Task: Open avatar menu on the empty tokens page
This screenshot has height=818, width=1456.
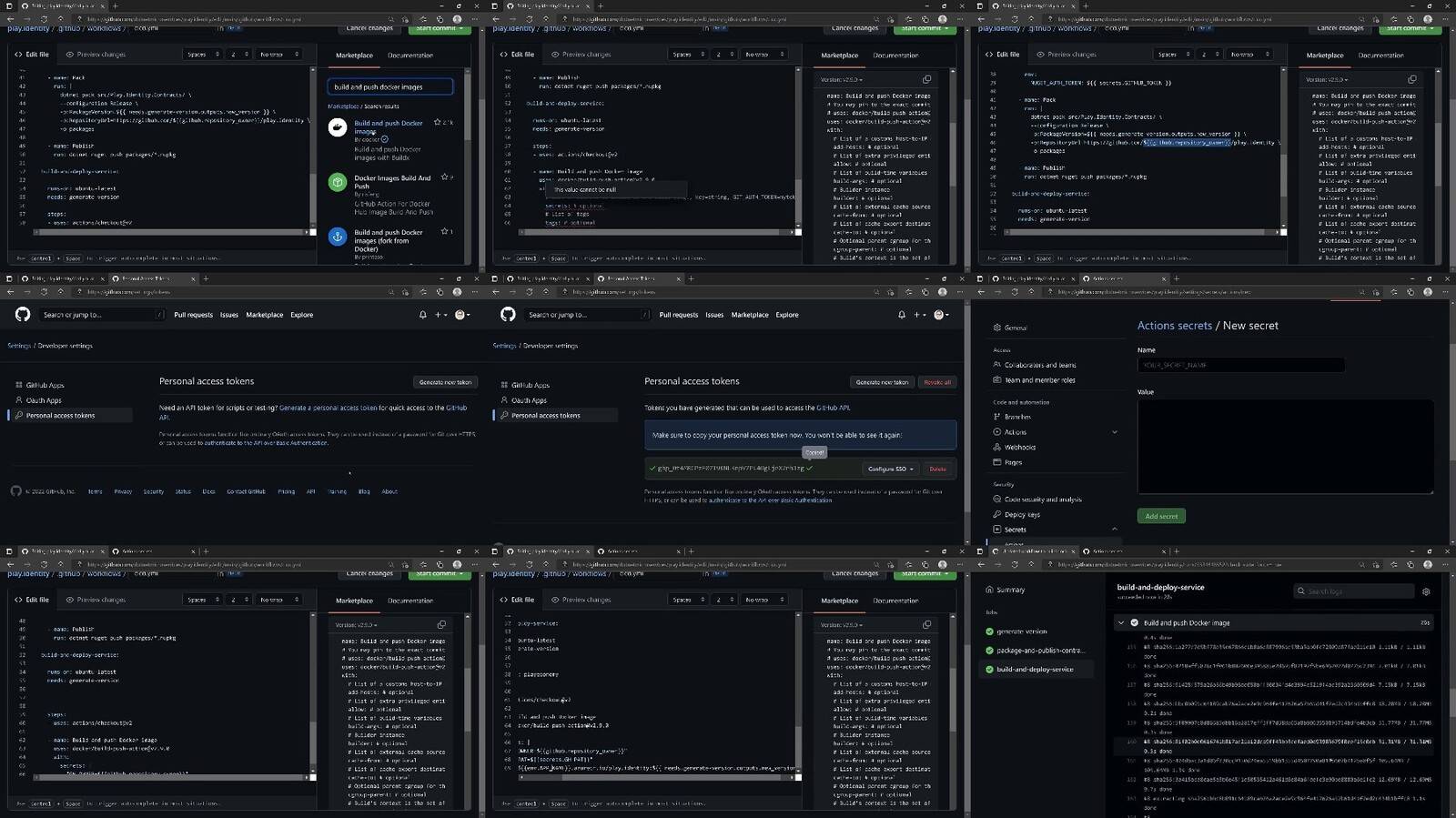Action: click(x=461, y=315)
